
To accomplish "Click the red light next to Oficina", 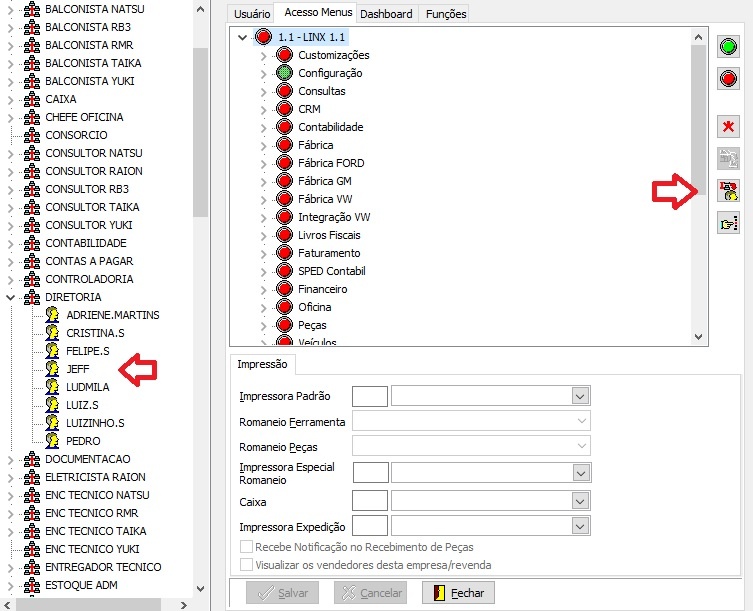I will click(x=284, y=307).
